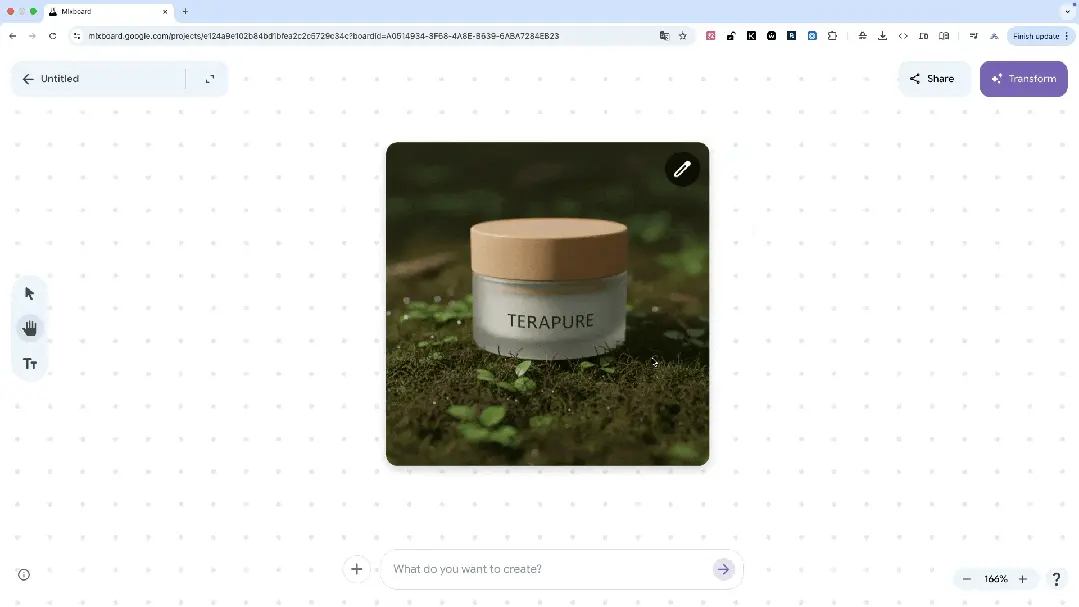1079x607 pixels.
Task: Click the plus add button beside the prompt
Action: [x=356, y=569]
